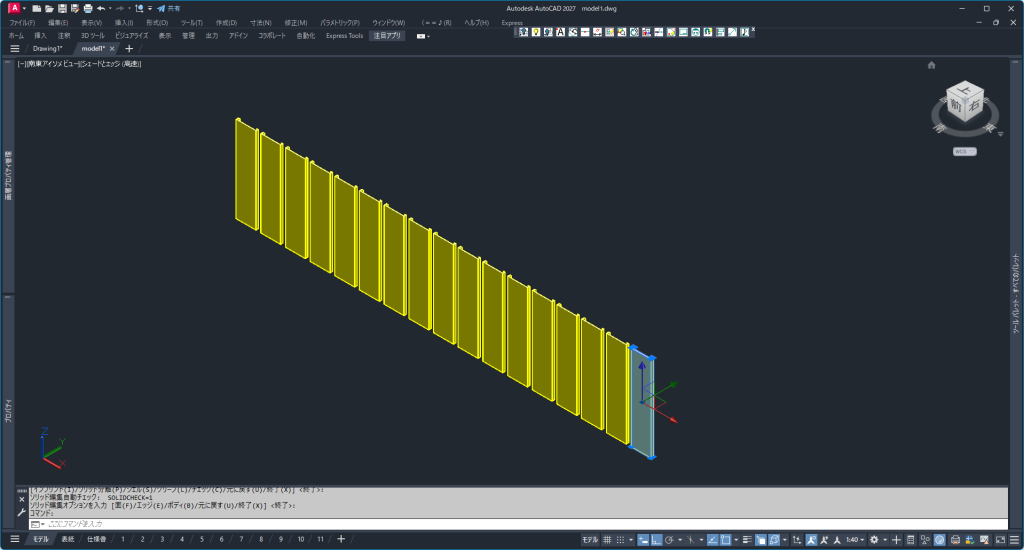
Task: Click the Open file folder icon
Action: click(x=48, y=8)
